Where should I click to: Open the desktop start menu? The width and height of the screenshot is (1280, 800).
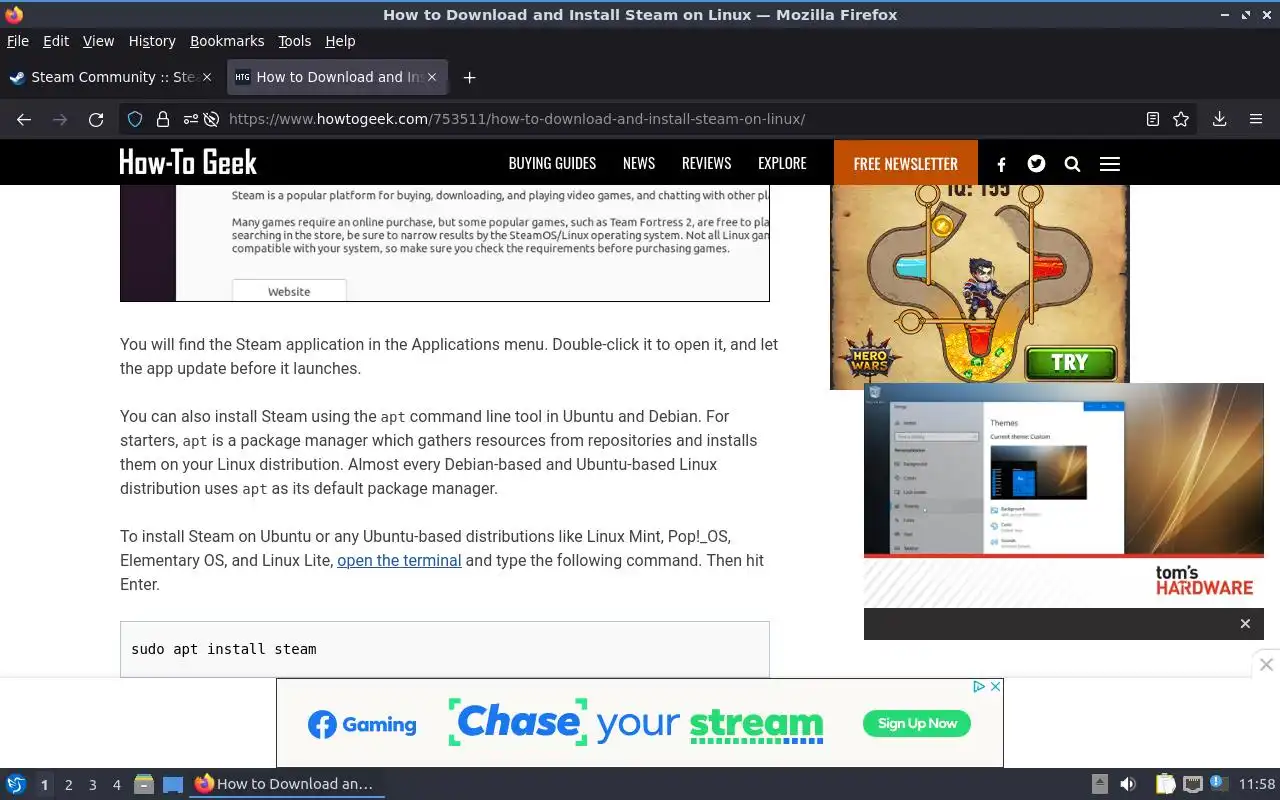(15, 784)
